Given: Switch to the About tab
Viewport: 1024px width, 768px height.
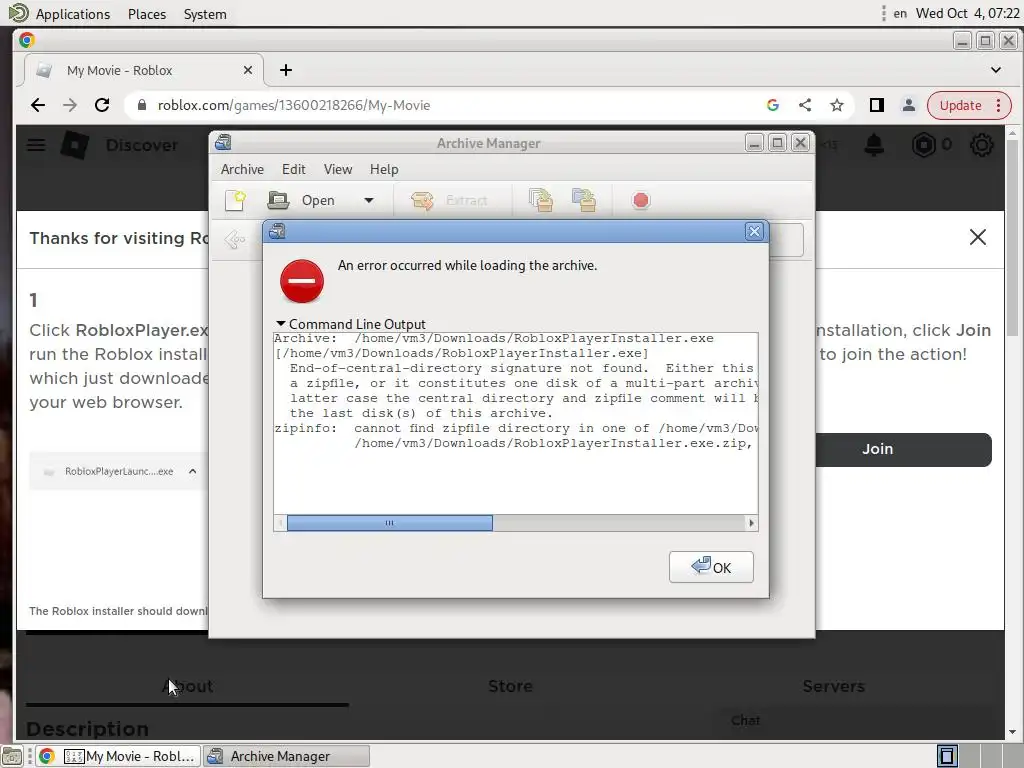Looking at the screenshot, I should (187, 686).
